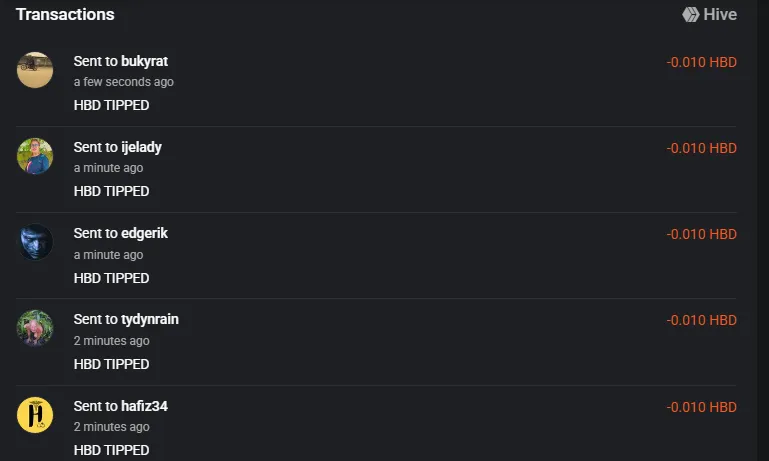The image size is (769, 461).
Task: Click the Hive logo icon
Action: 691,15
